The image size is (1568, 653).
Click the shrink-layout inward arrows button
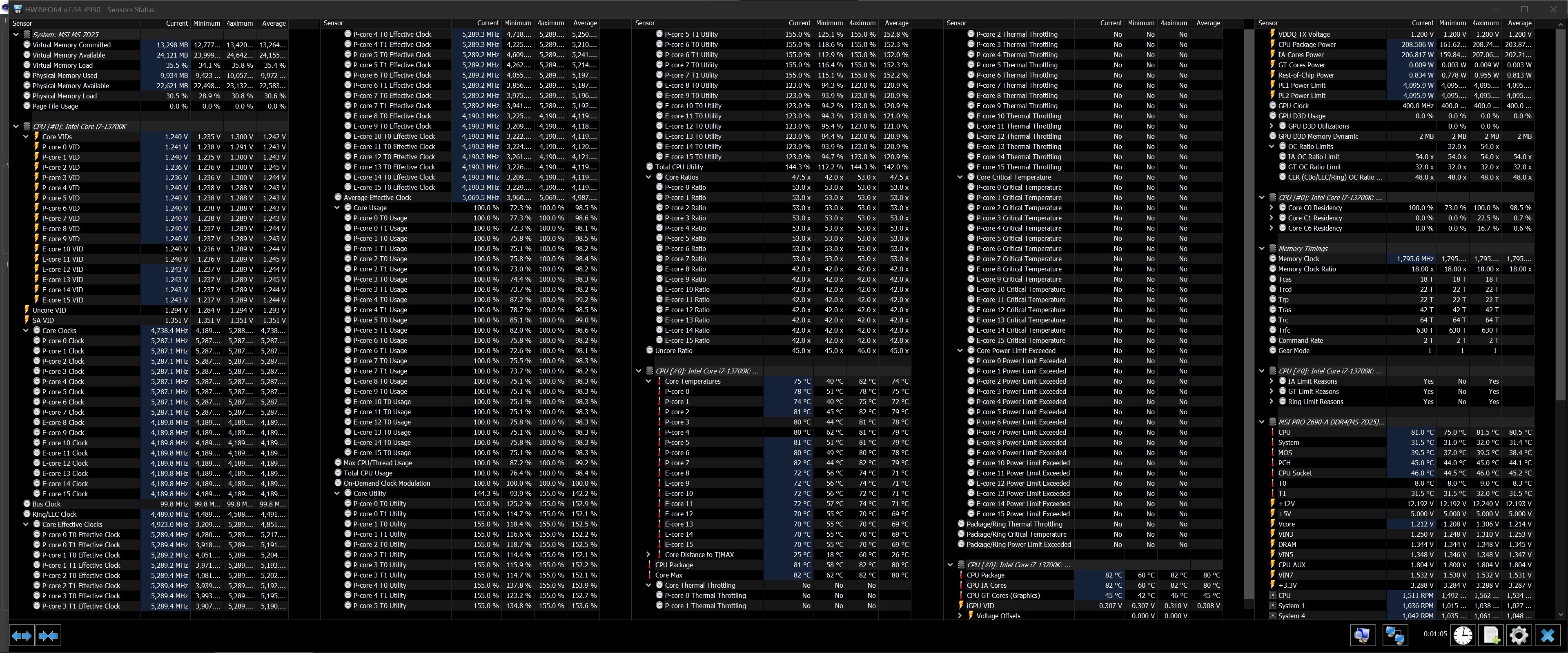48,636
